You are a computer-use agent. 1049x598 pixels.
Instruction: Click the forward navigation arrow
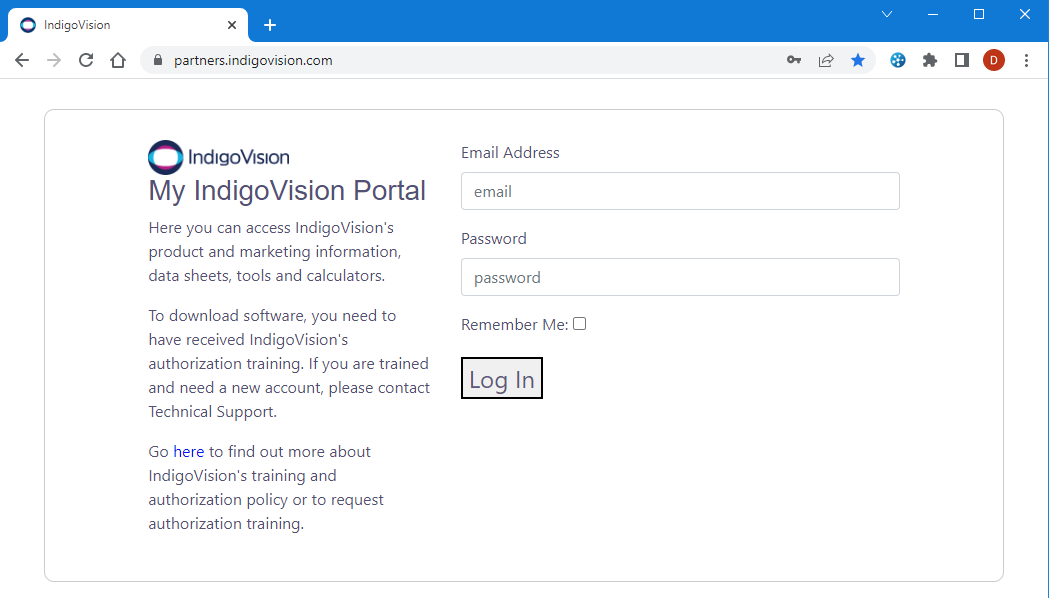tap(53, 60)
